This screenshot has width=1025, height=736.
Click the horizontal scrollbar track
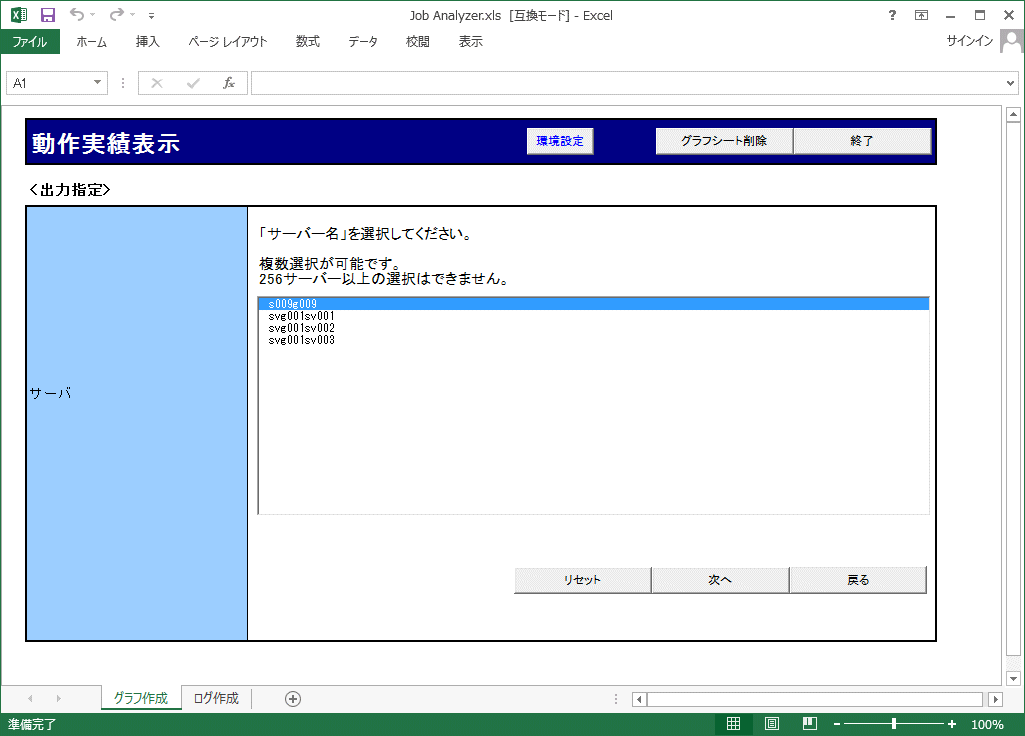tap(817, 699)
